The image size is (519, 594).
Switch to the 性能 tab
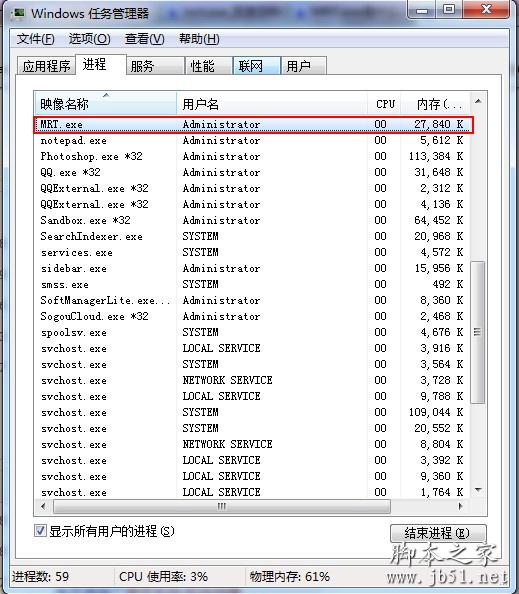pos(209,66)
